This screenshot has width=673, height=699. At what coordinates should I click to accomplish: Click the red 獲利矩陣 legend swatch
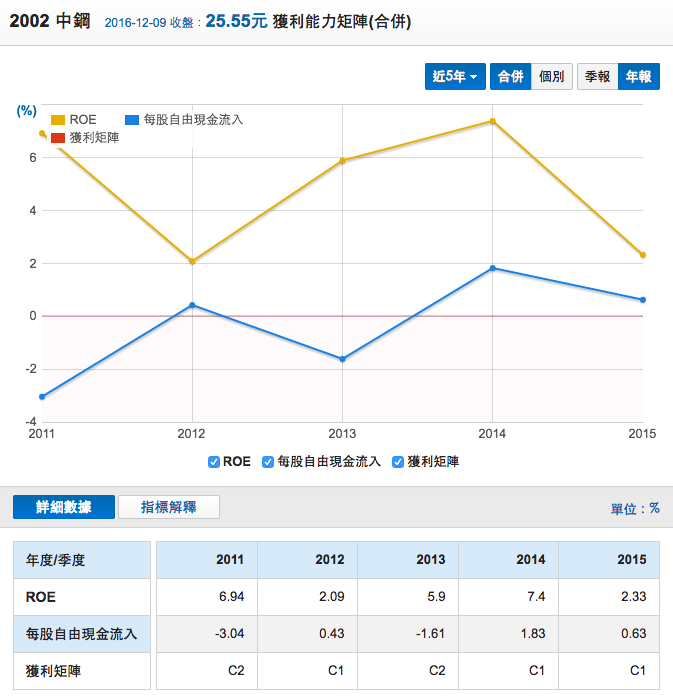click(x=58, y=137)
